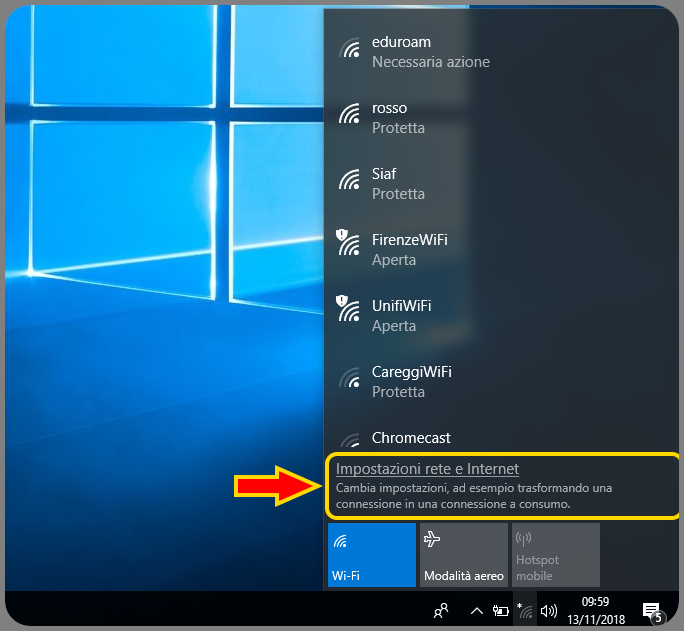Connect to the FirenzeWiFi open network
Viewport: 684px width, 631px height.
(501, 249)
